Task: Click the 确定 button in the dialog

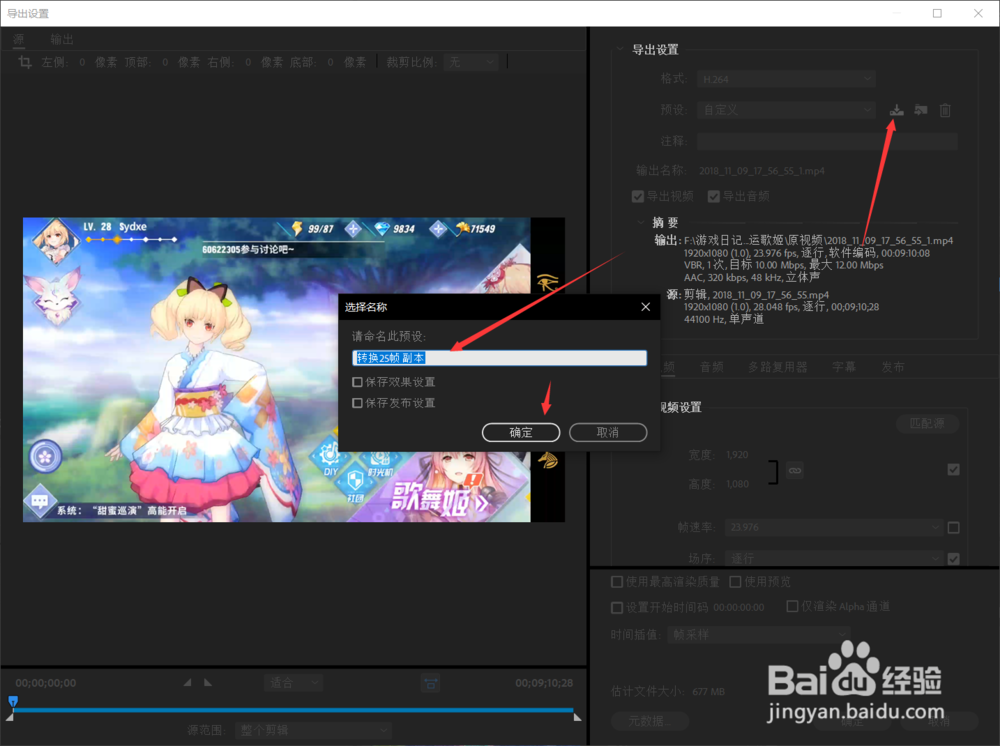Action: pyautogui.click(x=521, y=432)
